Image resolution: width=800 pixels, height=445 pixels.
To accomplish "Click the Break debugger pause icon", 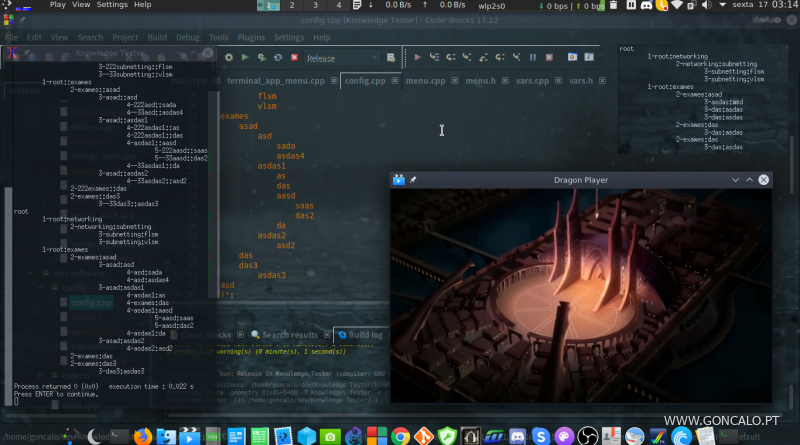I will tap(532, 58).
